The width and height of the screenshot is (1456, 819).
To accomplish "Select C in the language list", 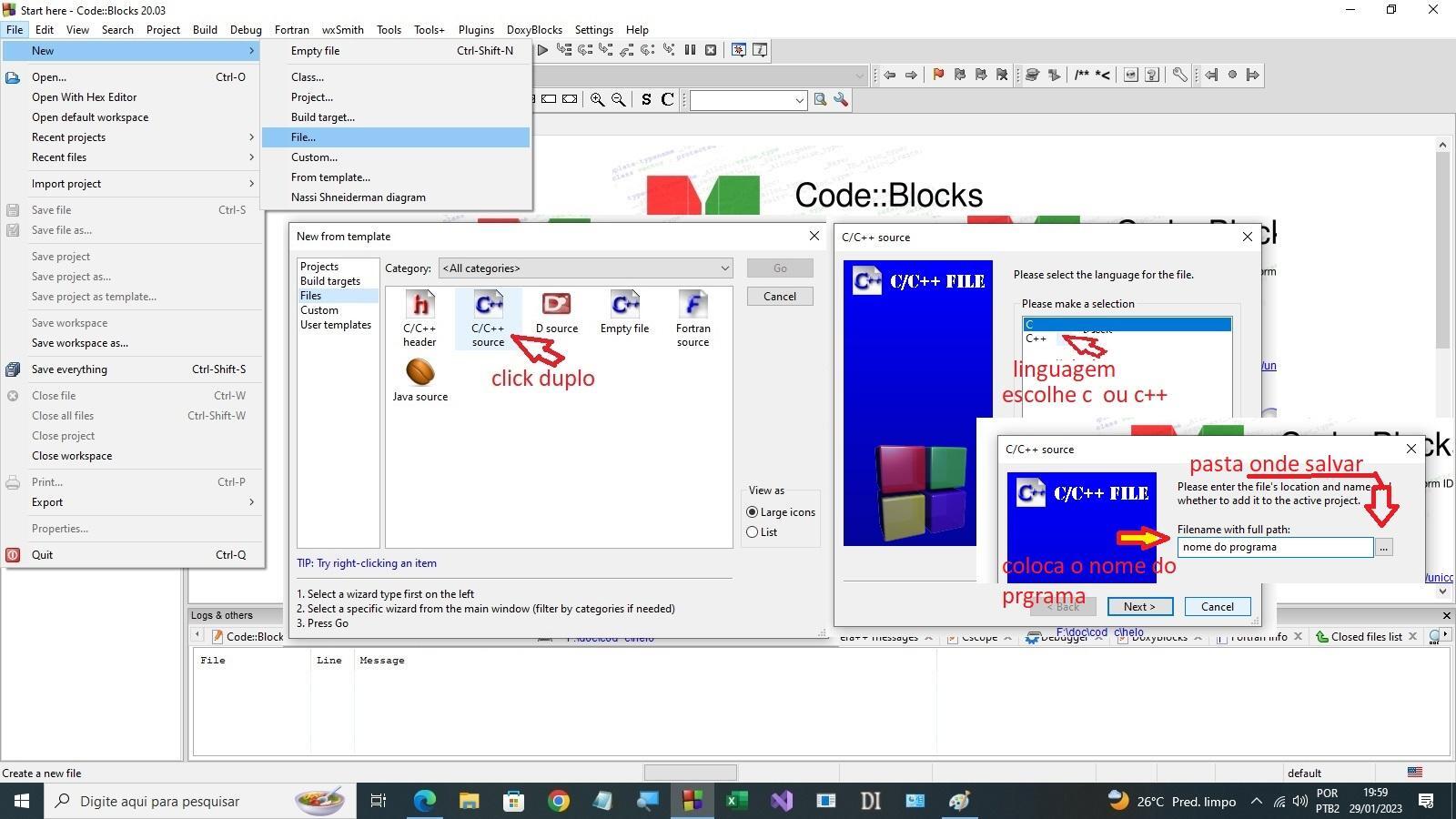I will coord(1127,324).
